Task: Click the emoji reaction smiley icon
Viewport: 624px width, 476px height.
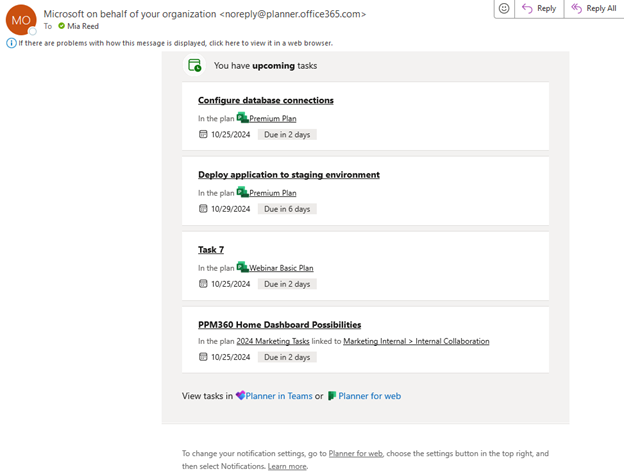Action: pyautogui.click(x=504, y=8)
